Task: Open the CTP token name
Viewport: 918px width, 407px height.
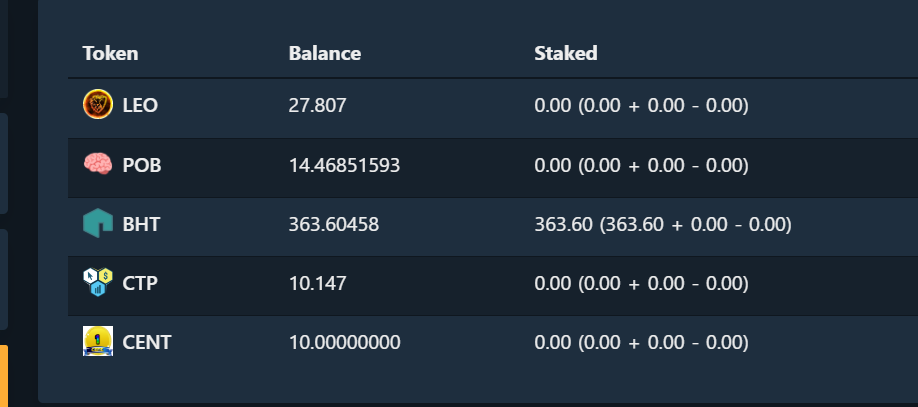Action: point(140,283)
